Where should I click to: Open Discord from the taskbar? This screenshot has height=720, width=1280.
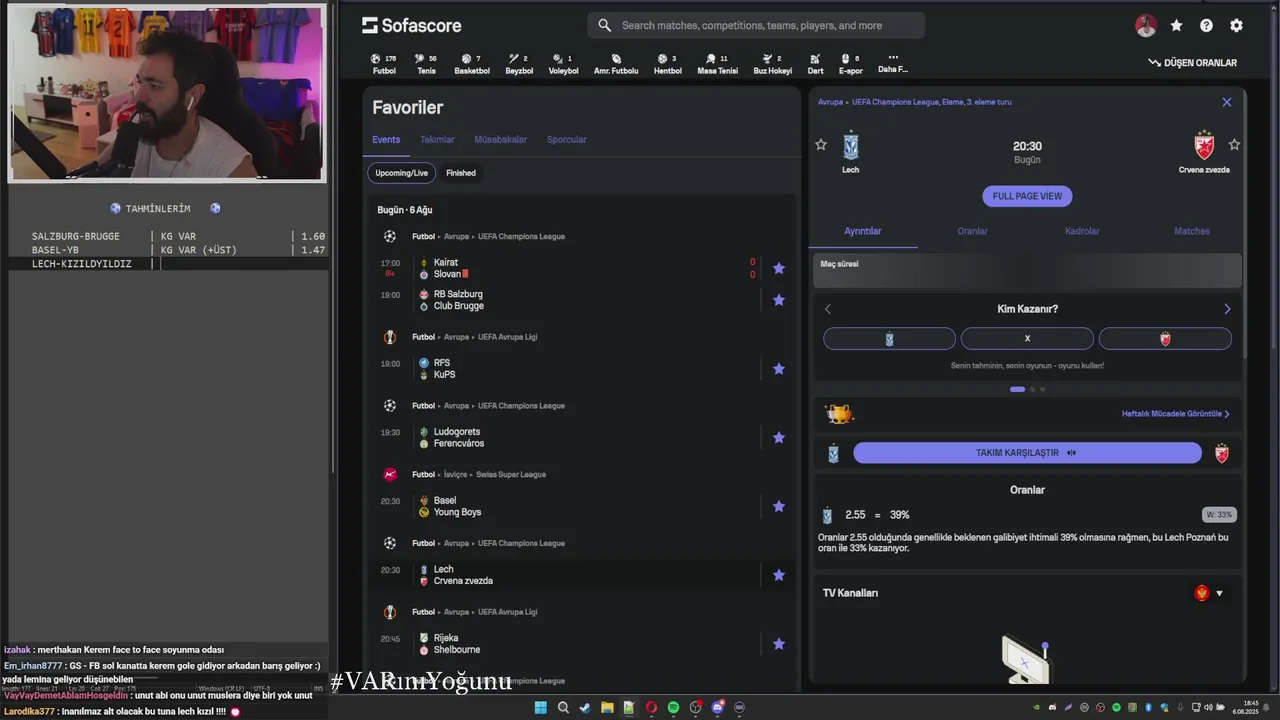pos(717,708)
